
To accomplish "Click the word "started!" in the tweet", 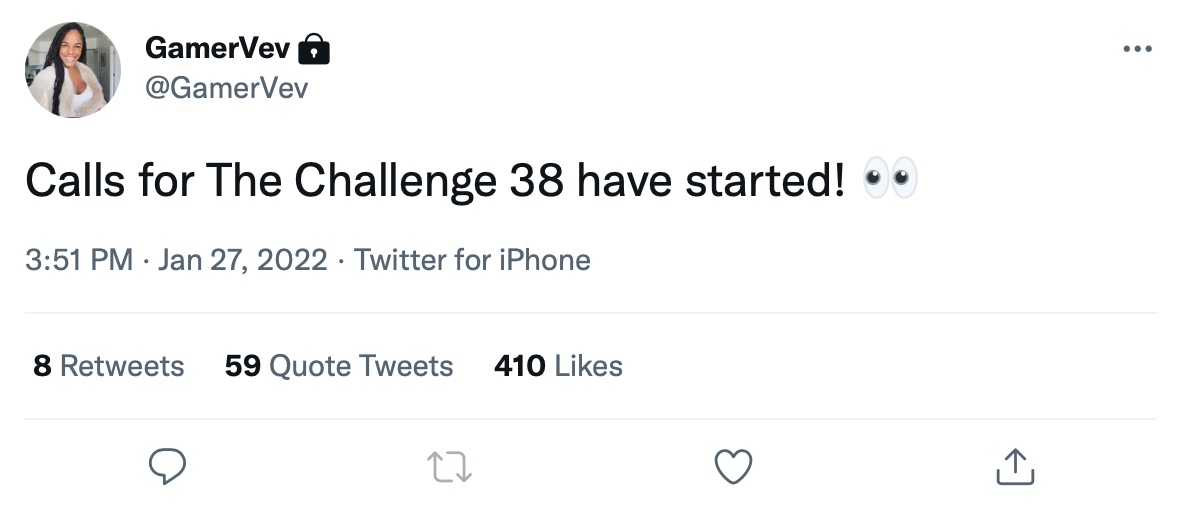I will [763, 181].
